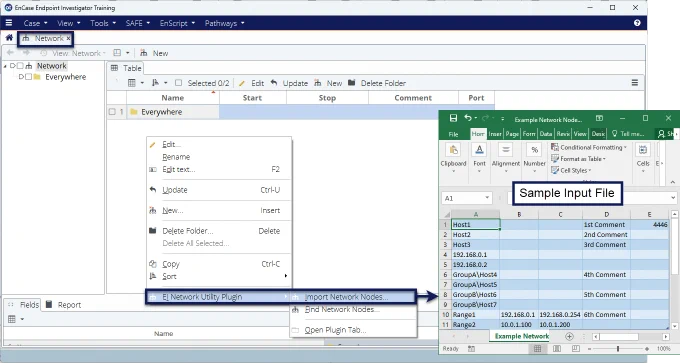Expand the Everywhere tree folder
This screenshot has width=680, height=363.
click(x=21, y=77)
